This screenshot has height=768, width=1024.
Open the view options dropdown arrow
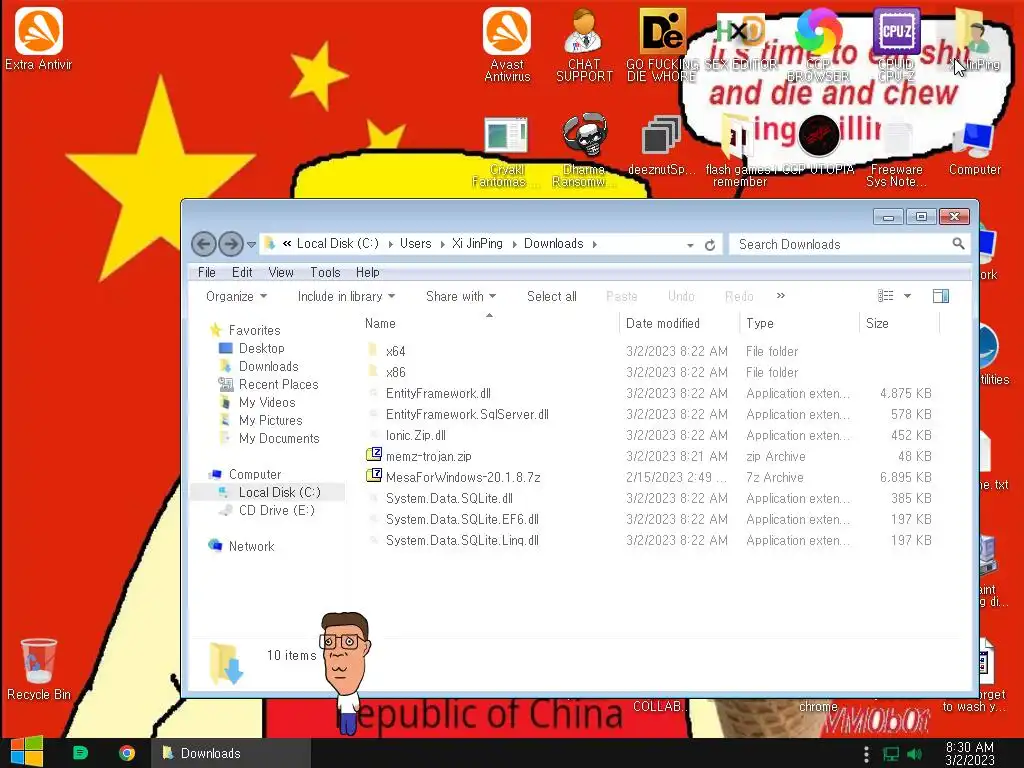tap(907, 296)
